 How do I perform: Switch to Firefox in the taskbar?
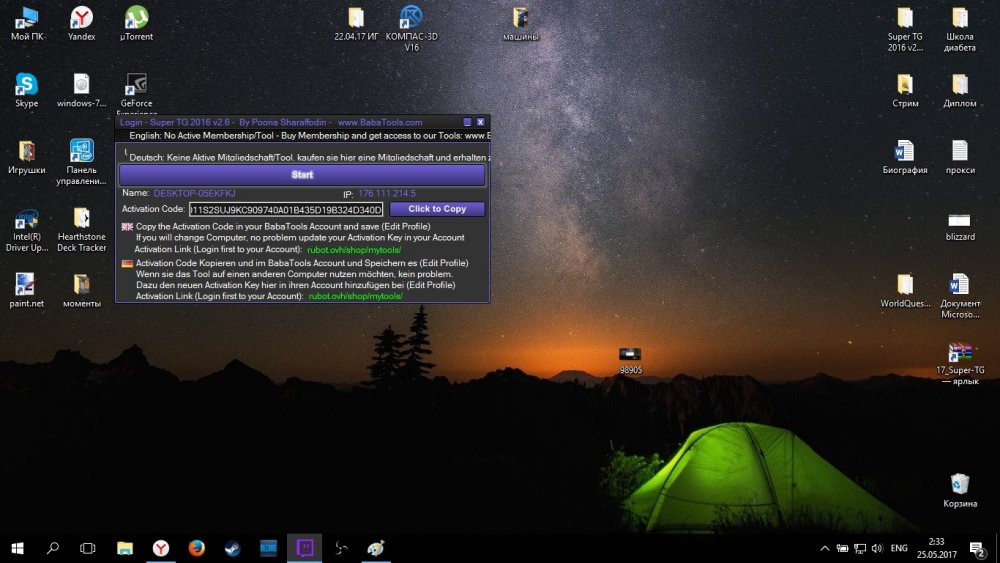click(x=196, y=548)
